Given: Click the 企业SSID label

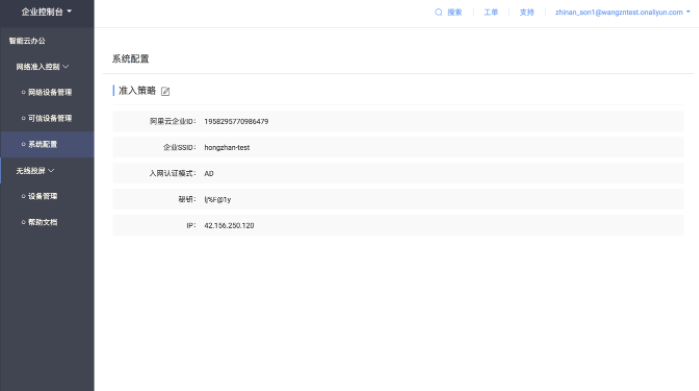Looking at the screenshot, I should tap(179, 148).
